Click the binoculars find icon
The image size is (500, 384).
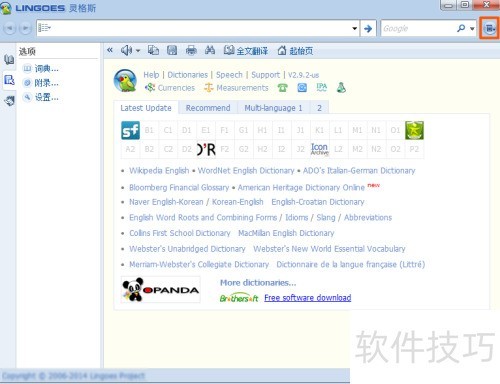click(210, 50)
